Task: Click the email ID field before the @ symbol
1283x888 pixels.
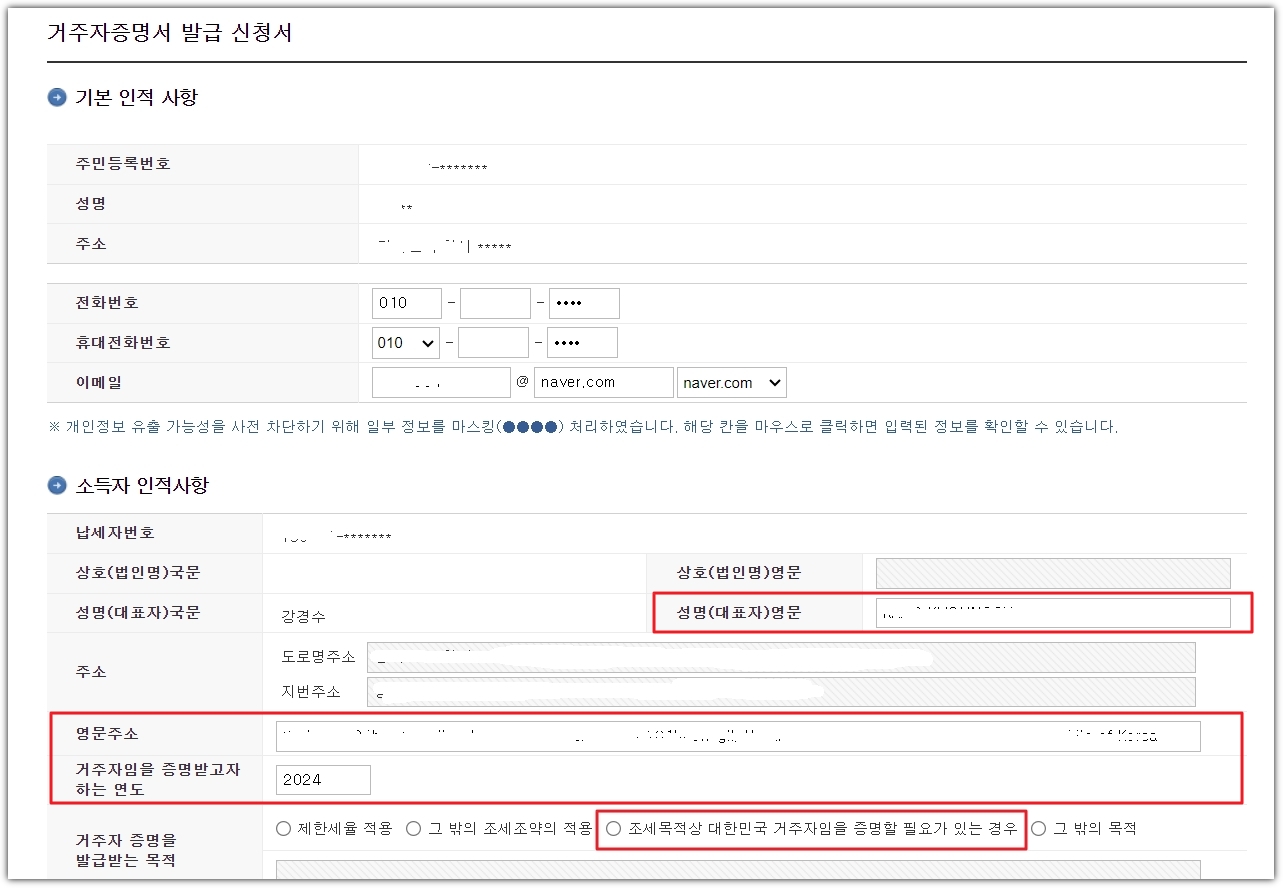Action: click(x=440, y=382)
